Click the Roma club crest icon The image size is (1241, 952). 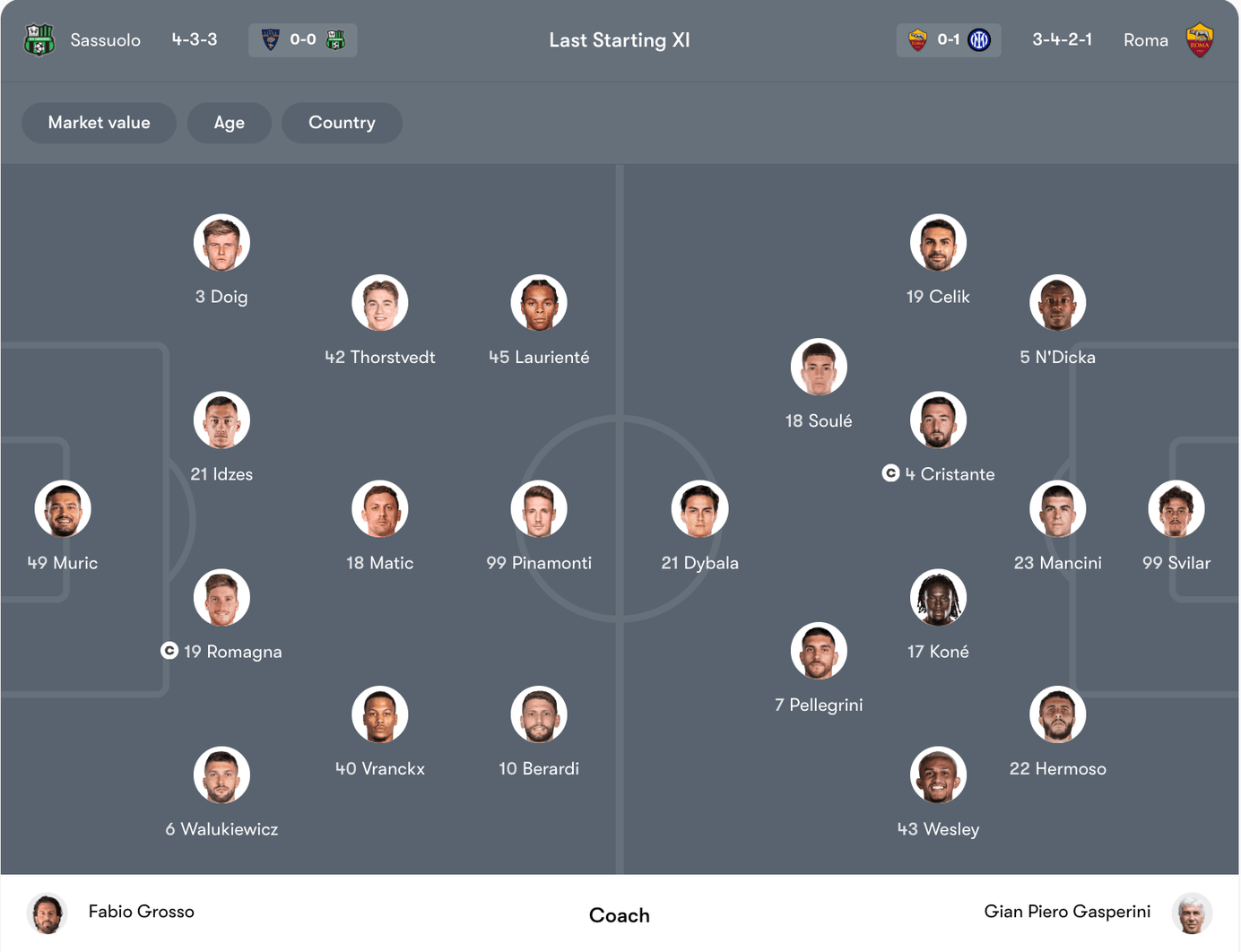(x=1199, y=40)
